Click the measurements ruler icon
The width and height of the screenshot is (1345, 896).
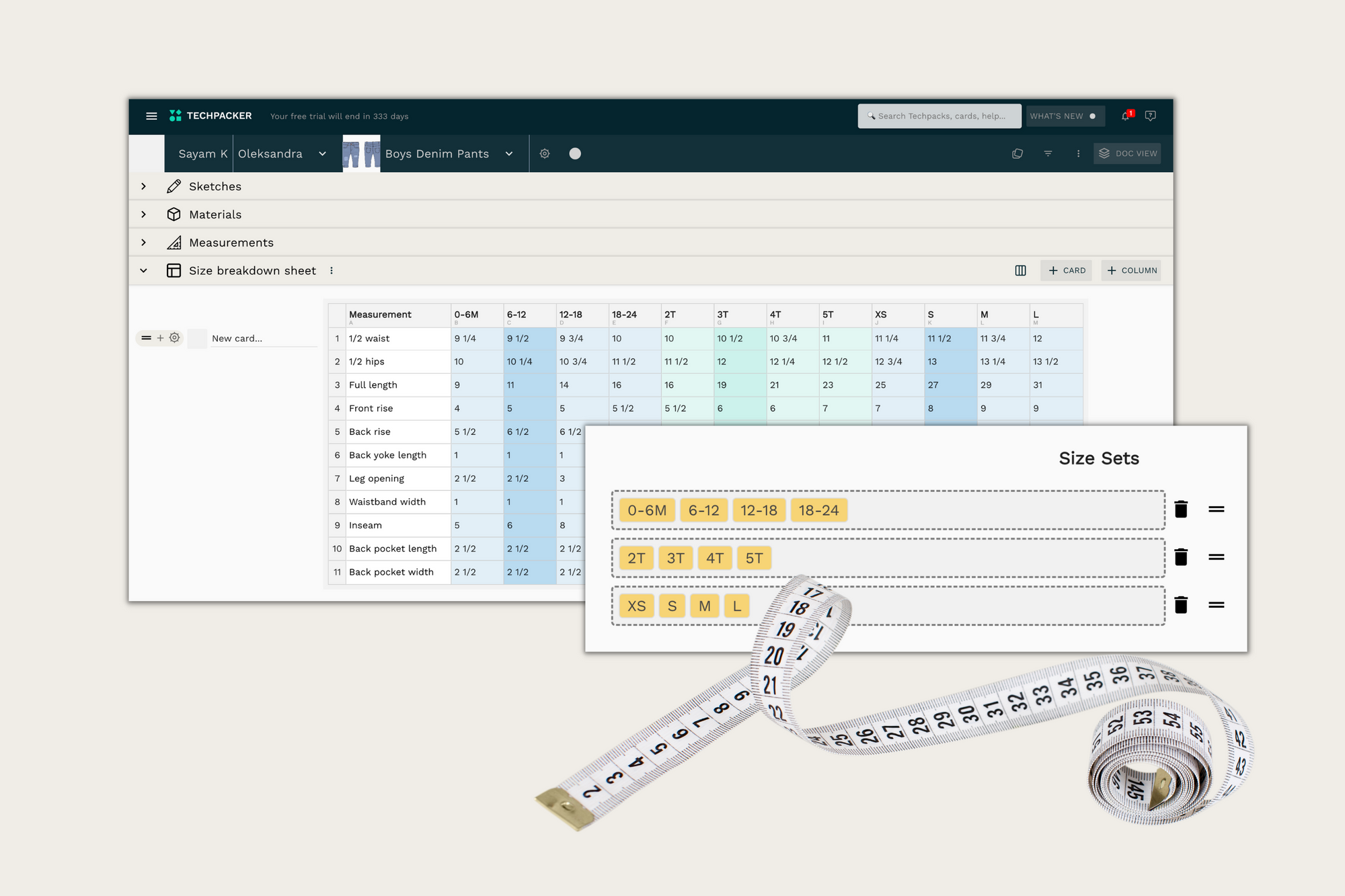point(174,242)
